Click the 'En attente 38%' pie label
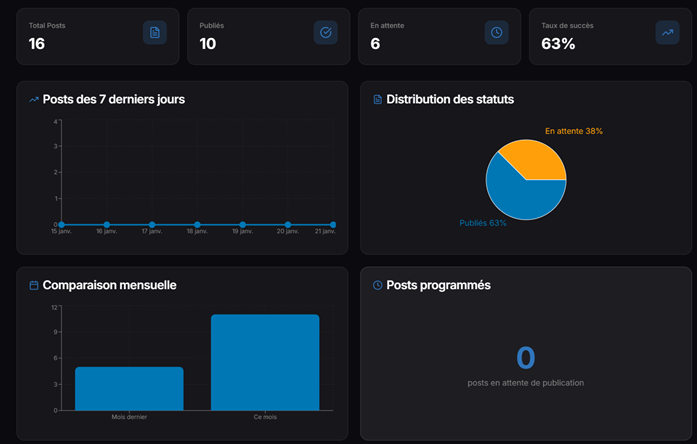This screenshot has height=444, width=697. [574, 131]
